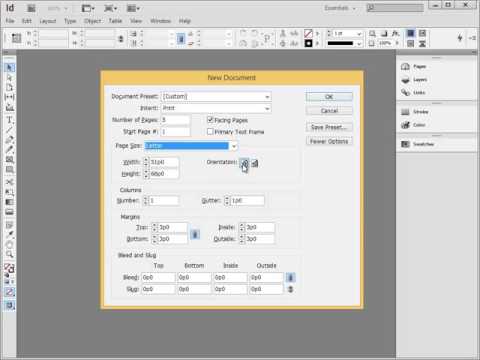Select the Type tool
This screenshot has height=360, width=480.
(9, 120)
